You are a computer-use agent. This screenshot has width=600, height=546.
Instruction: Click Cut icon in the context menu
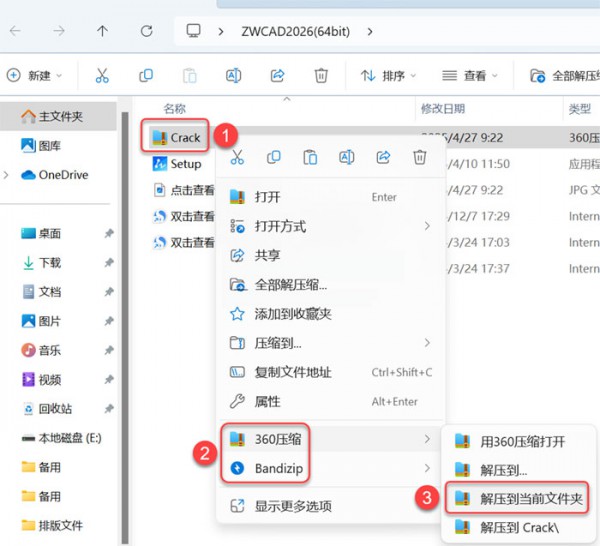click(237, 157)
